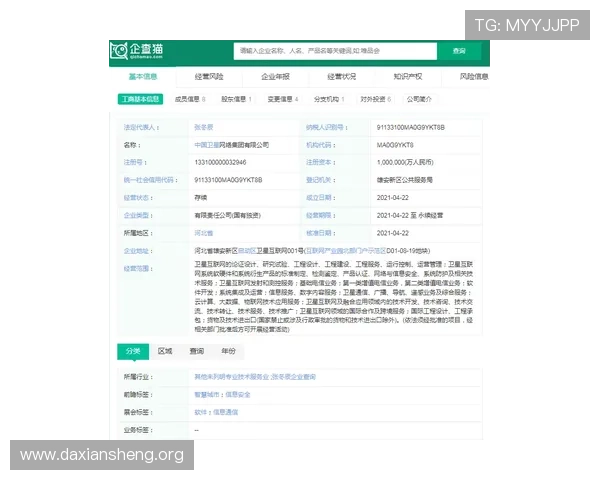
Task: Open the 风险信息 tab
Action: click(474, 77)
